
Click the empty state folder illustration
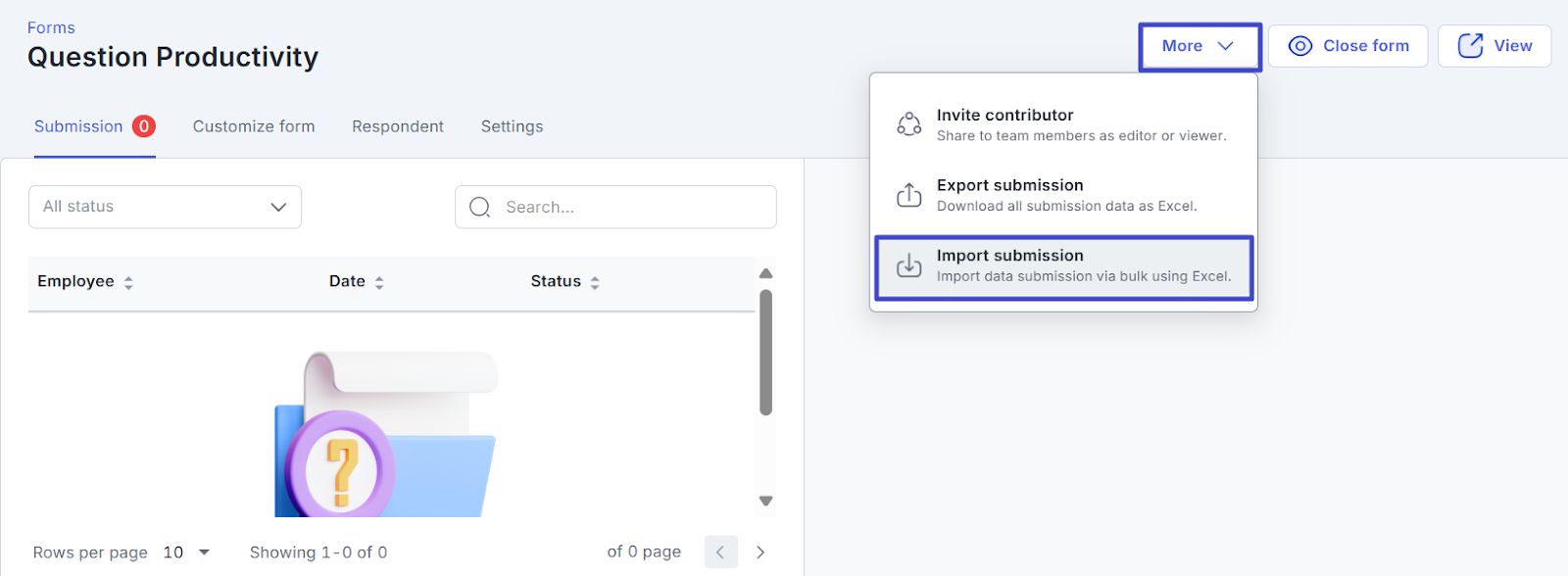(385, 435)
